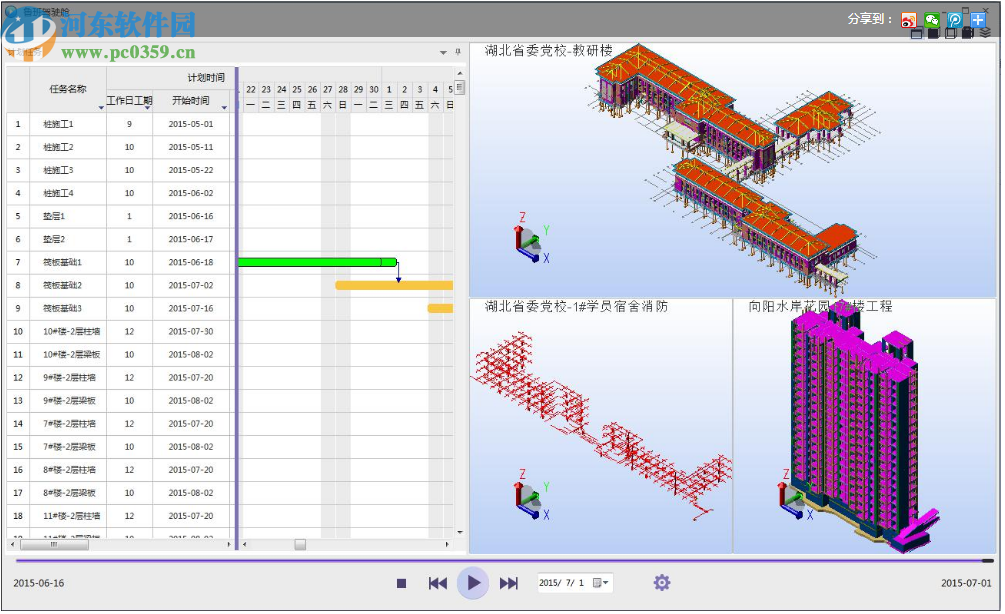1005x614 pixels.
Task: Click the layered stack icon top-right
Action: point(986,34)
